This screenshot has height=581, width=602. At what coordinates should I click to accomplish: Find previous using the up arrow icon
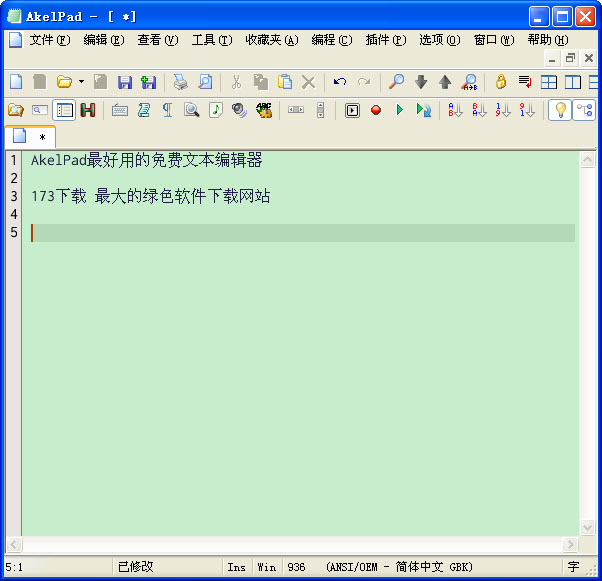445,82
